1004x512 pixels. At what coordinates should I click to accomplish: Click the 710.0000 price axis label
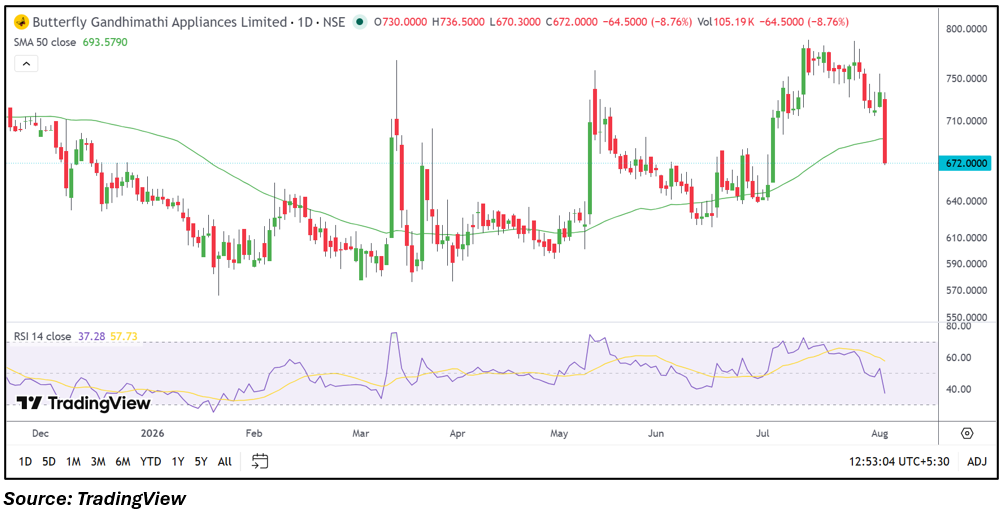(967, 121)
